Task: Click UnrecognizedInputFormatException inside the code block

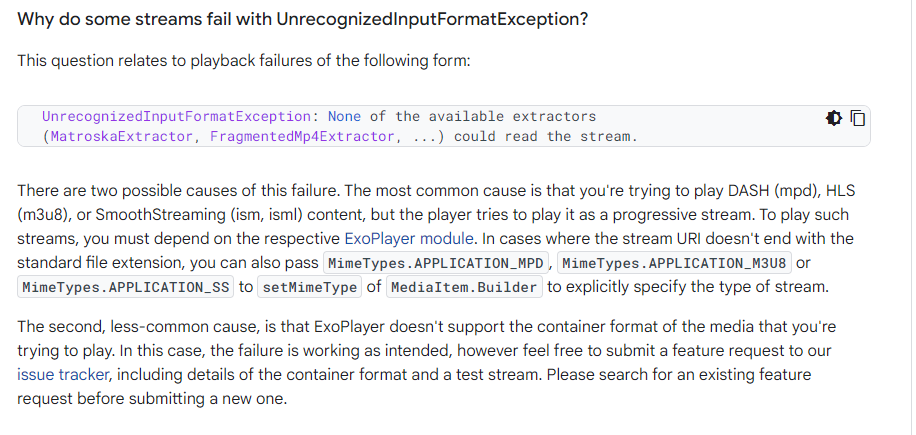Action: [x=176, y=117]
